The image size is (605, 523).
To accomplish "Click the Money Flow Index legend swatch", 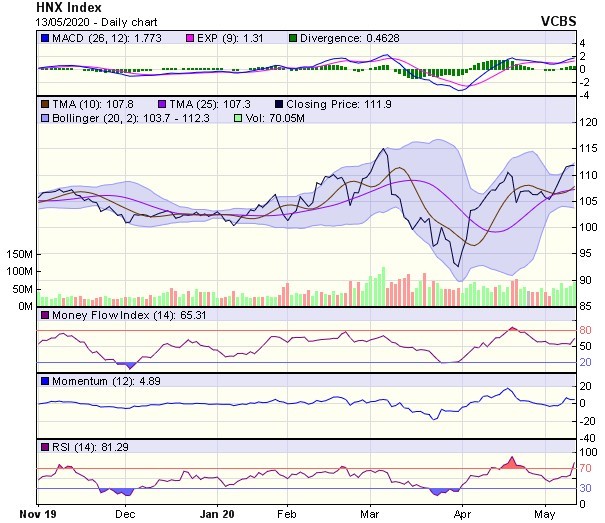I will [x=44, y=315].
